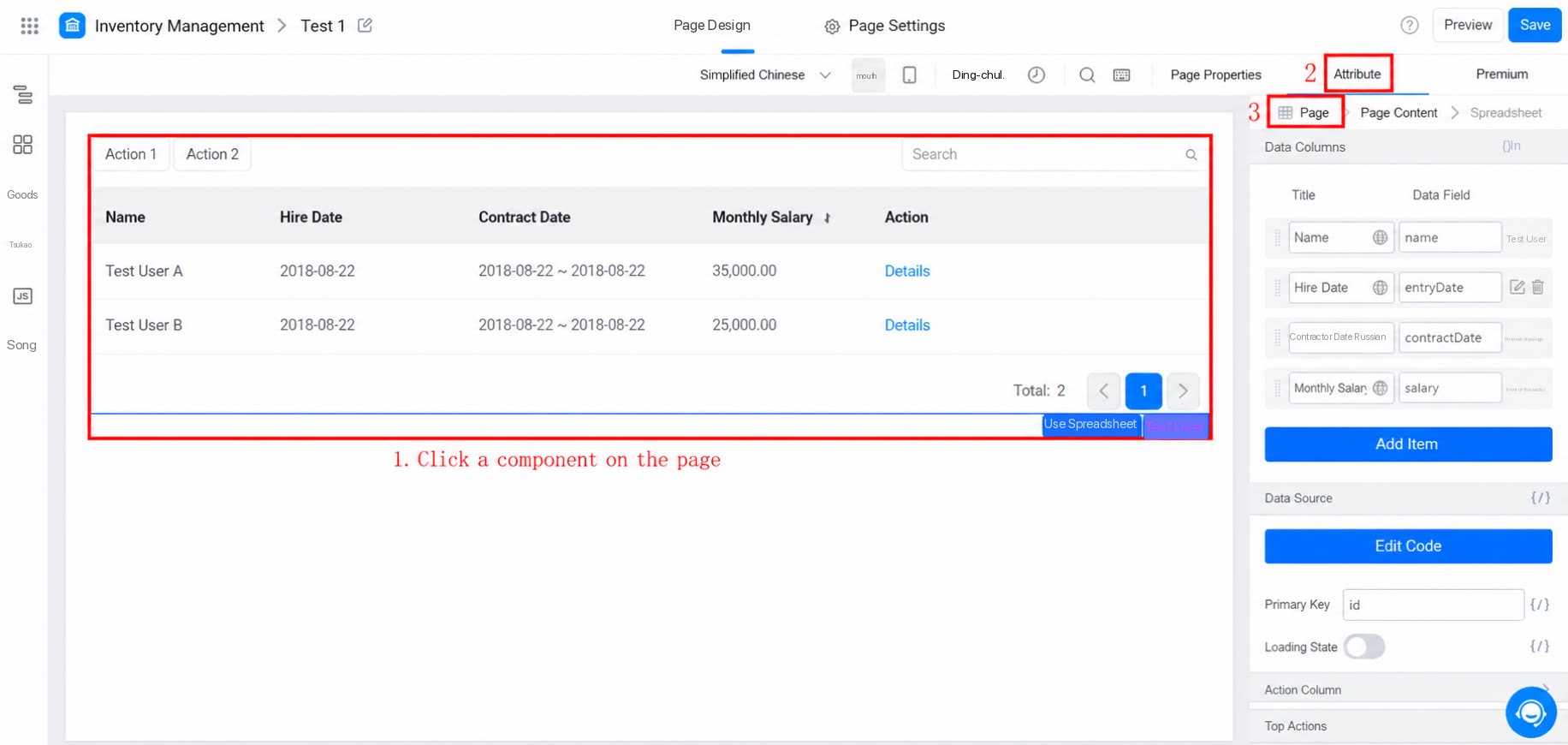Viewport: 1568px width, 745px height.
Task: Select the Premium tab
Action: coord(1501,74)
